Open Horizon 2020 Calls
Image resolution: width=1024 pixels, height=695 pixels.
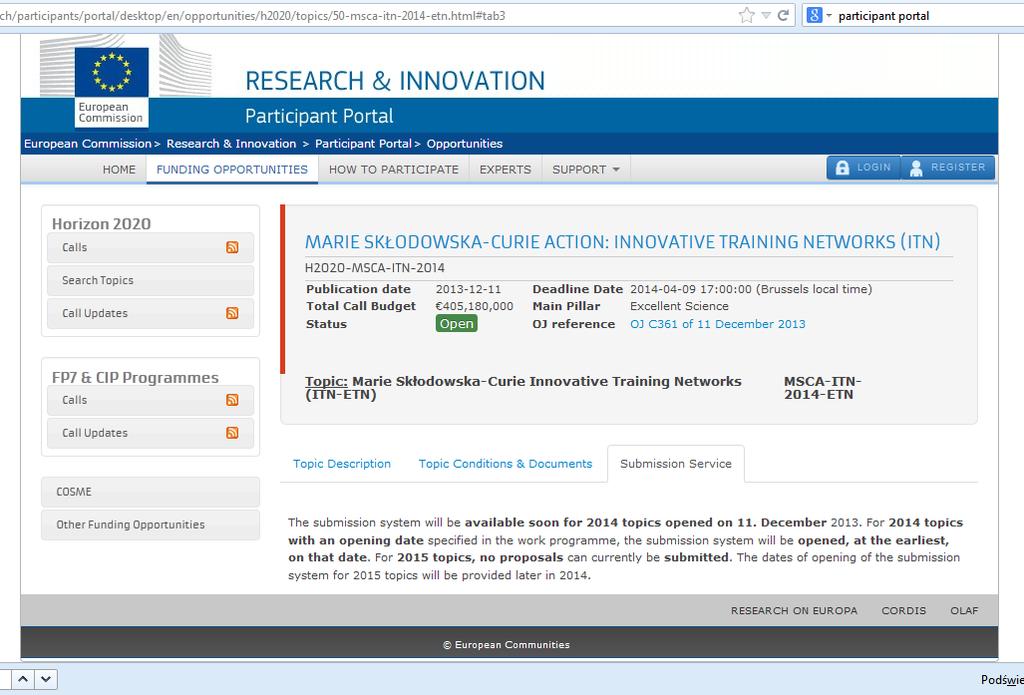click(150, 248)
